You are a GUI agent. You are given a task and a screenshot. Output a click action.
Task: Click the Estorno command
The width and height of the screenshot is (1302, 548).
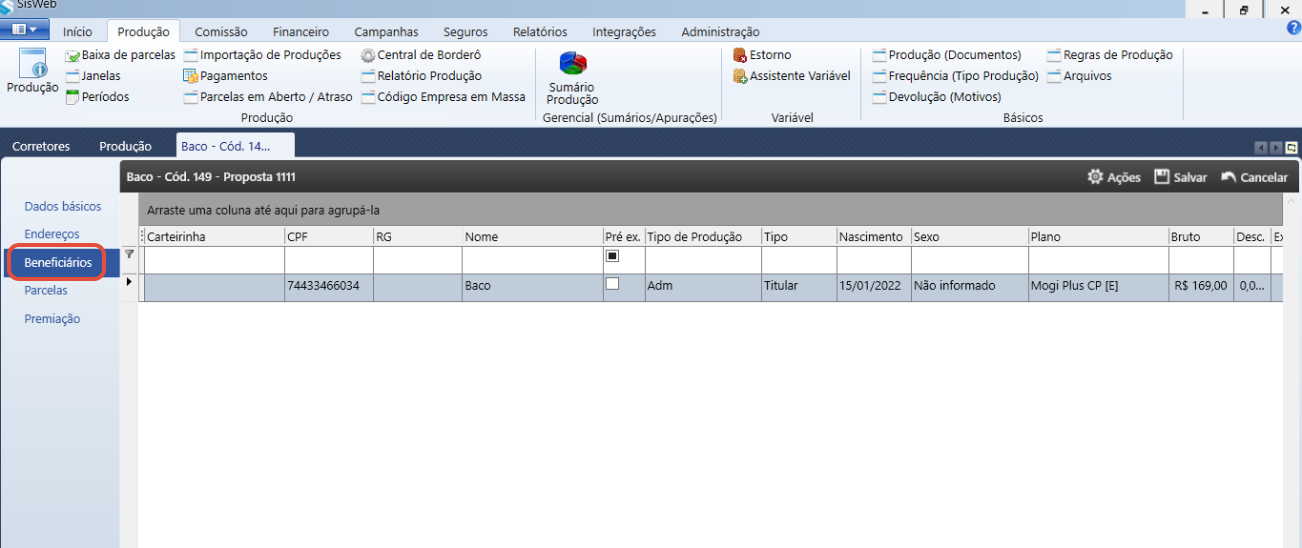(x=762, y=55)
